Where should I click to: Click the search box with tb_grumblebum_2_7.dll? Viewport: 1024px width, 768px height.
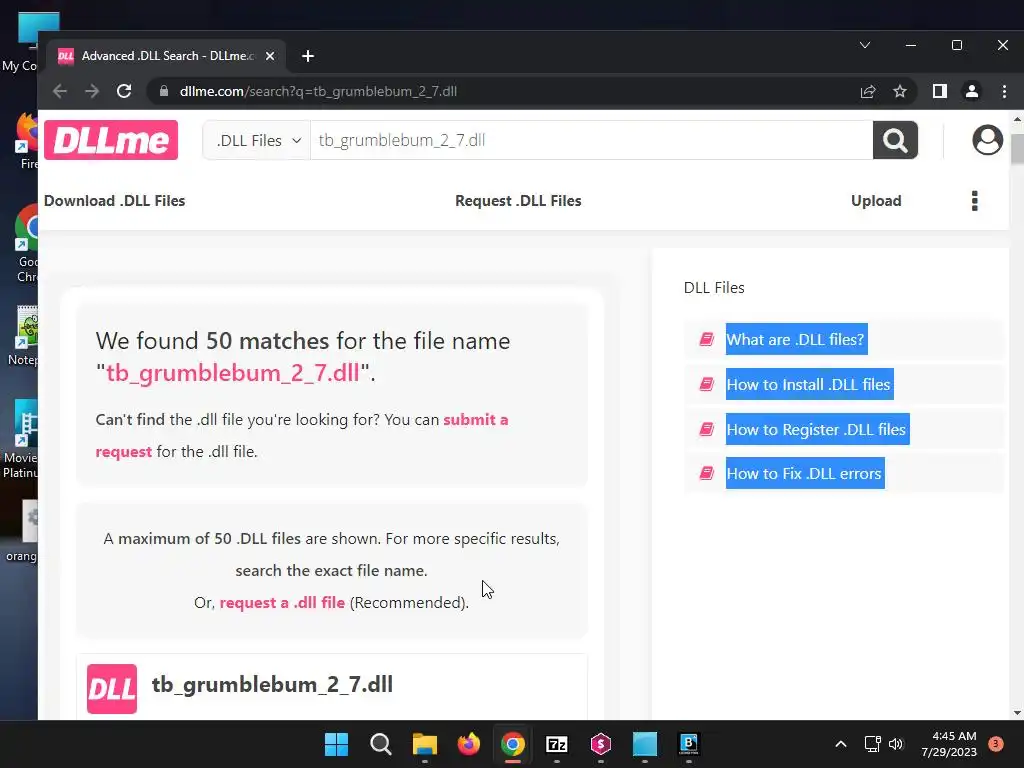point(591,140)
